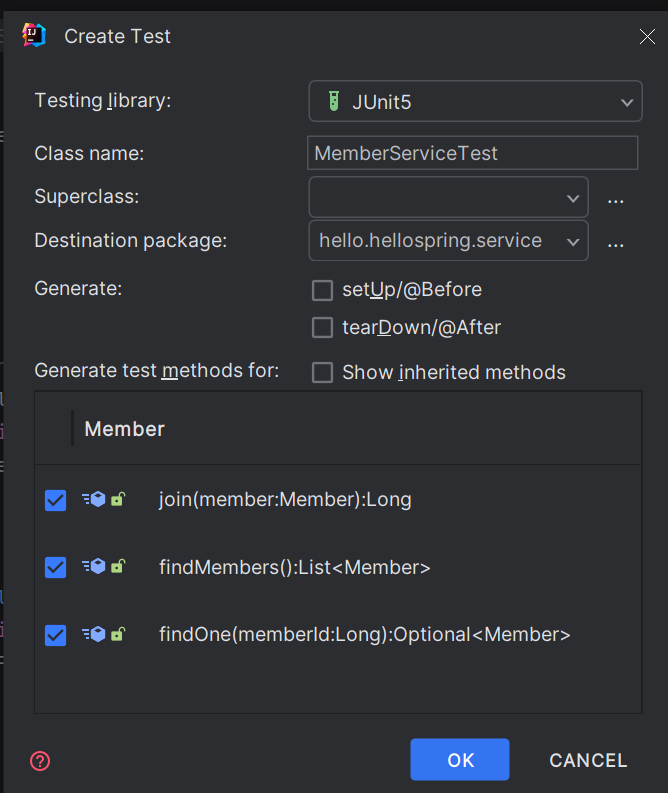
Task: Toggle Show inherited methods checkbox
Action: [322, 373]
